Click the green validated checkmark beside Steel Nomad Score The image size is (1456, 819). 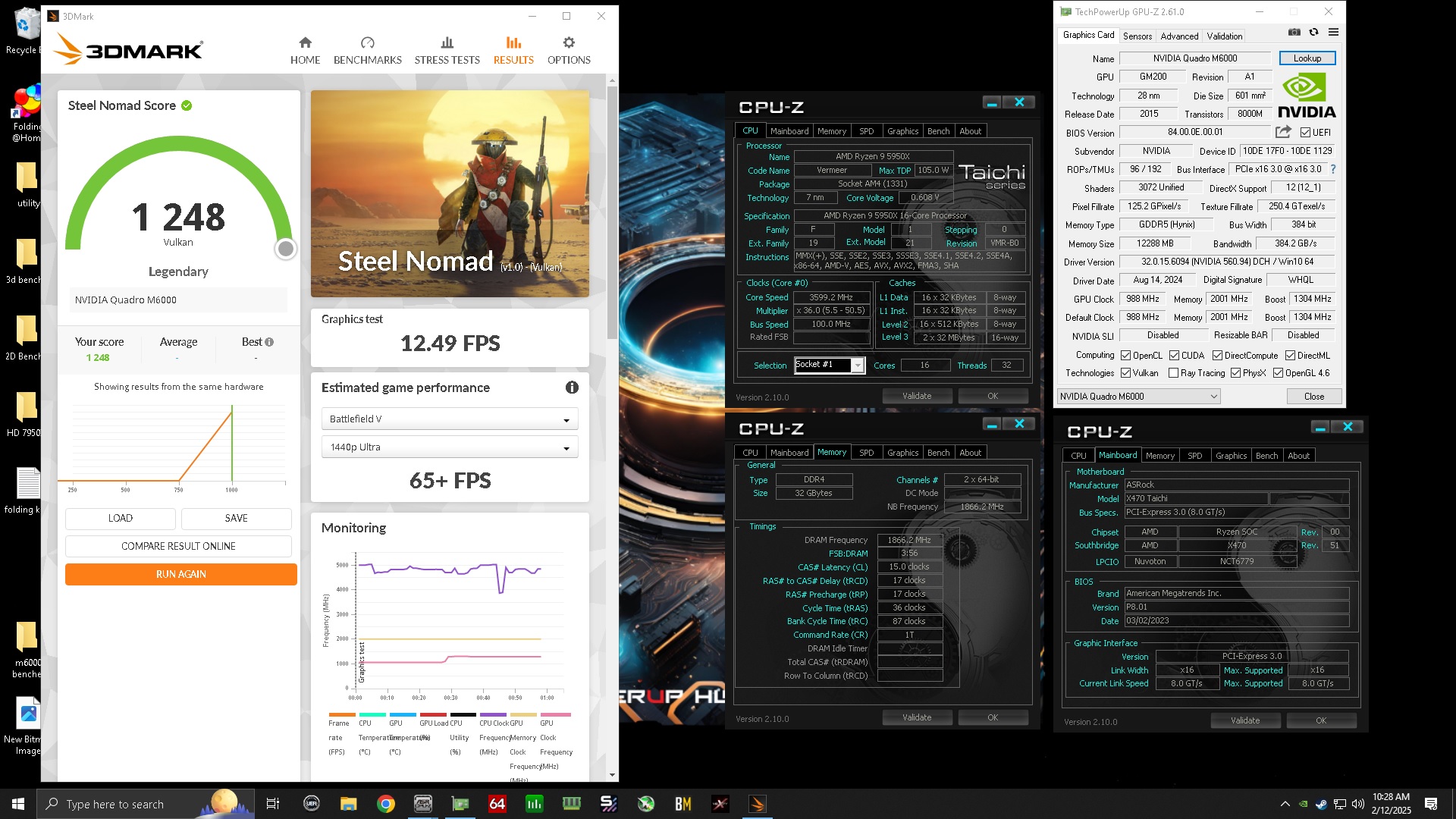(187, 105)
